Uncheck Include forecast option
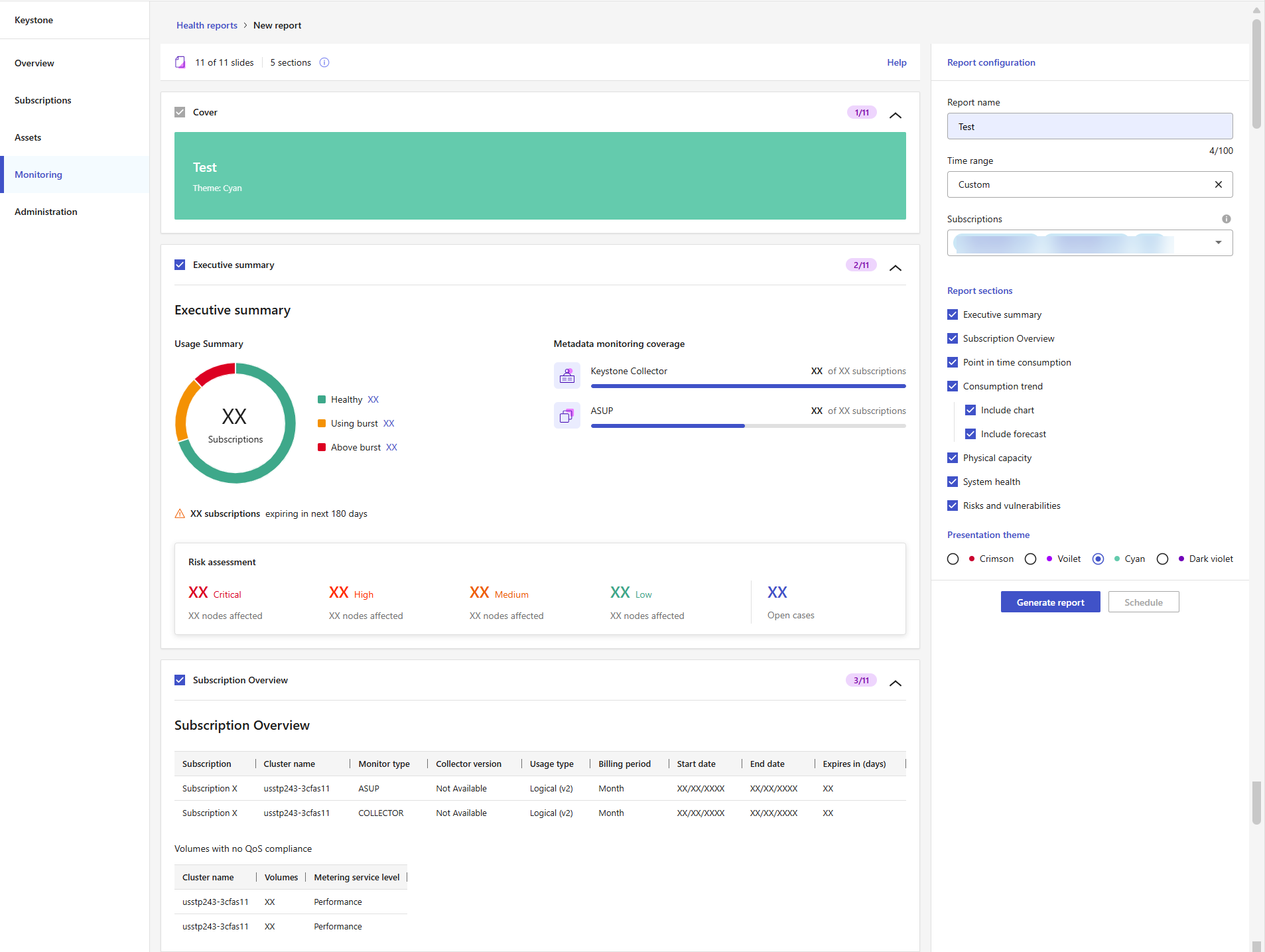Image resolution: width=1265 pixels, height=952 pixels. tap(970, 434)
